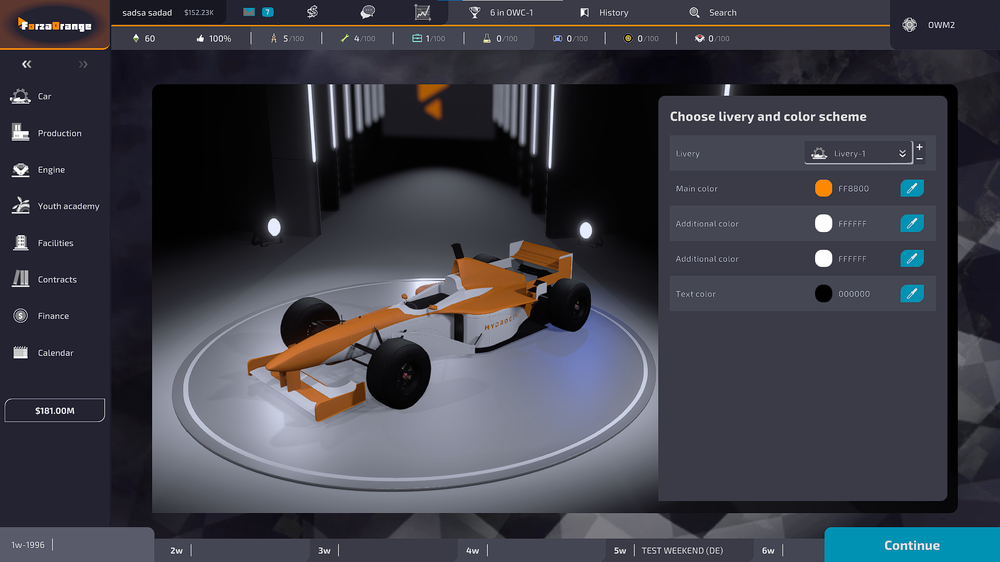
Task: Click the Calendar icon in sidebar
Action: (x=20, y=352)
